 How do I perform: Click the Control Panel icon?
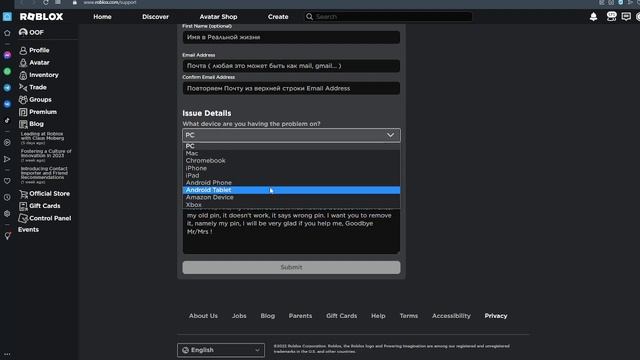click(x=23, y=218)
